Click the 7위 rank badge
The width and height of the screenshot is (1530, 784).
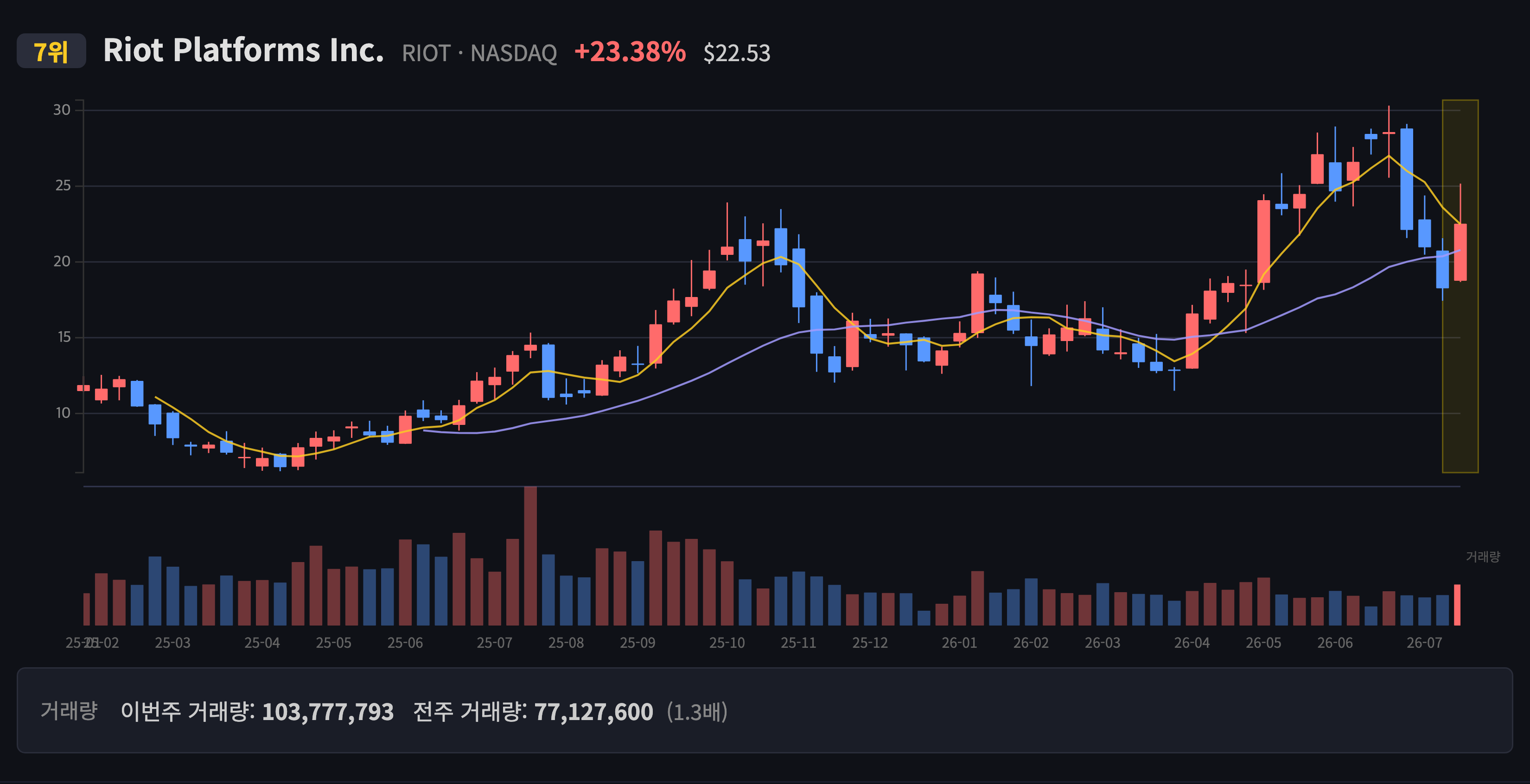51,51
